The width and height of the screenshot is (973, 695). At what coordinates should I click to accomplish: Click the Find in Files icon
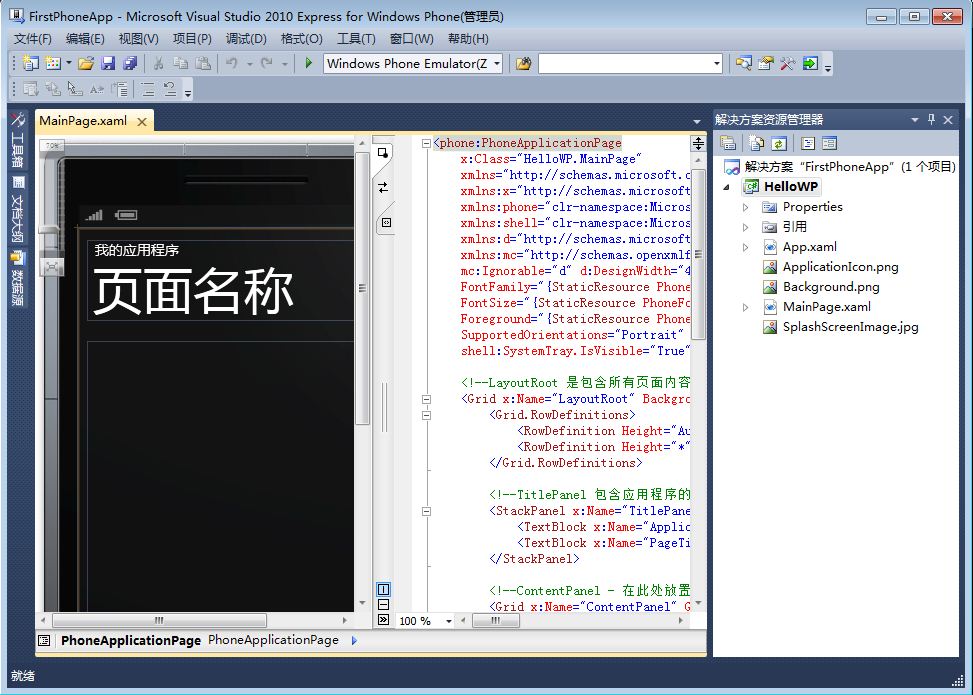523,63
